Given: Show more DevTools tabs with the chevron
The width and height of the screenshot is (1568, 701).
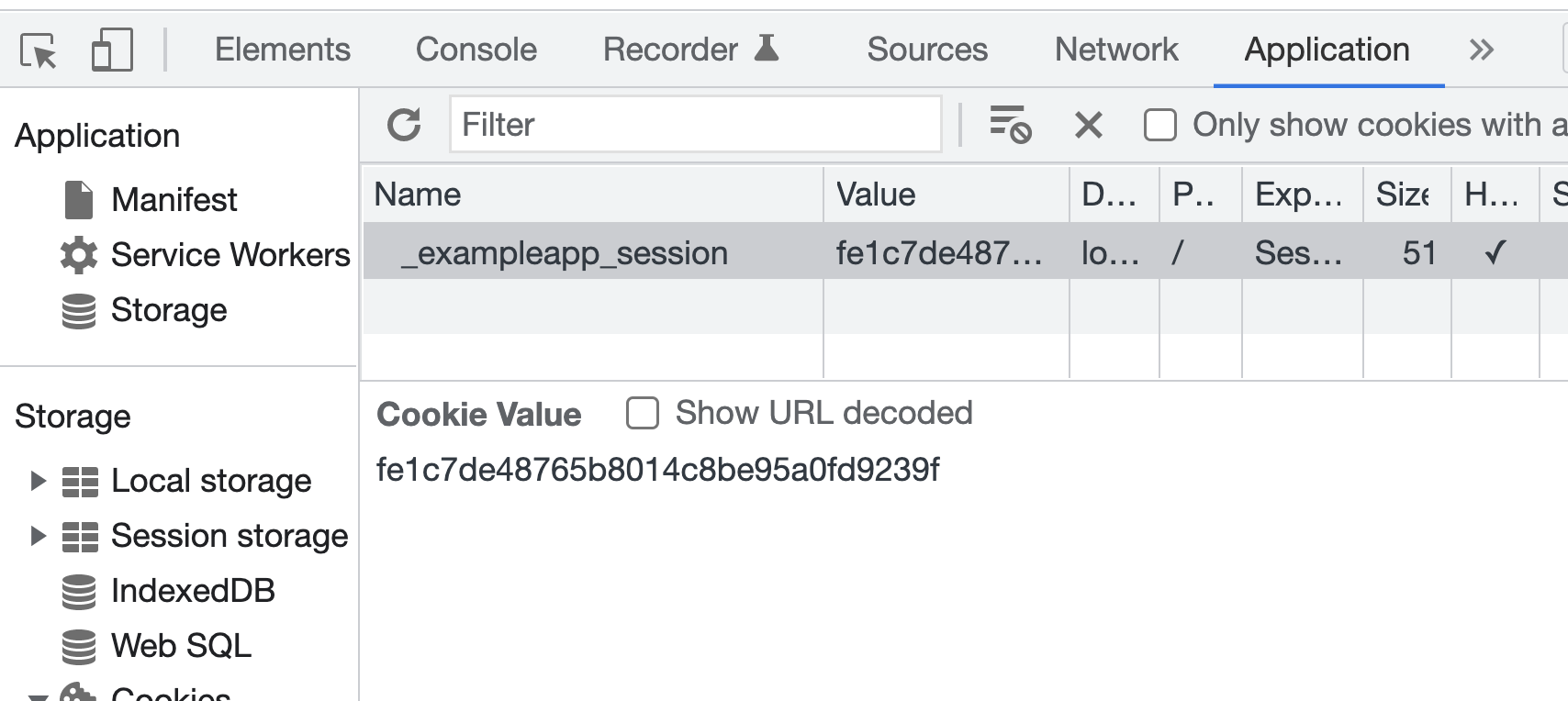Looking at the screenshot, I should coord(1481,50).
